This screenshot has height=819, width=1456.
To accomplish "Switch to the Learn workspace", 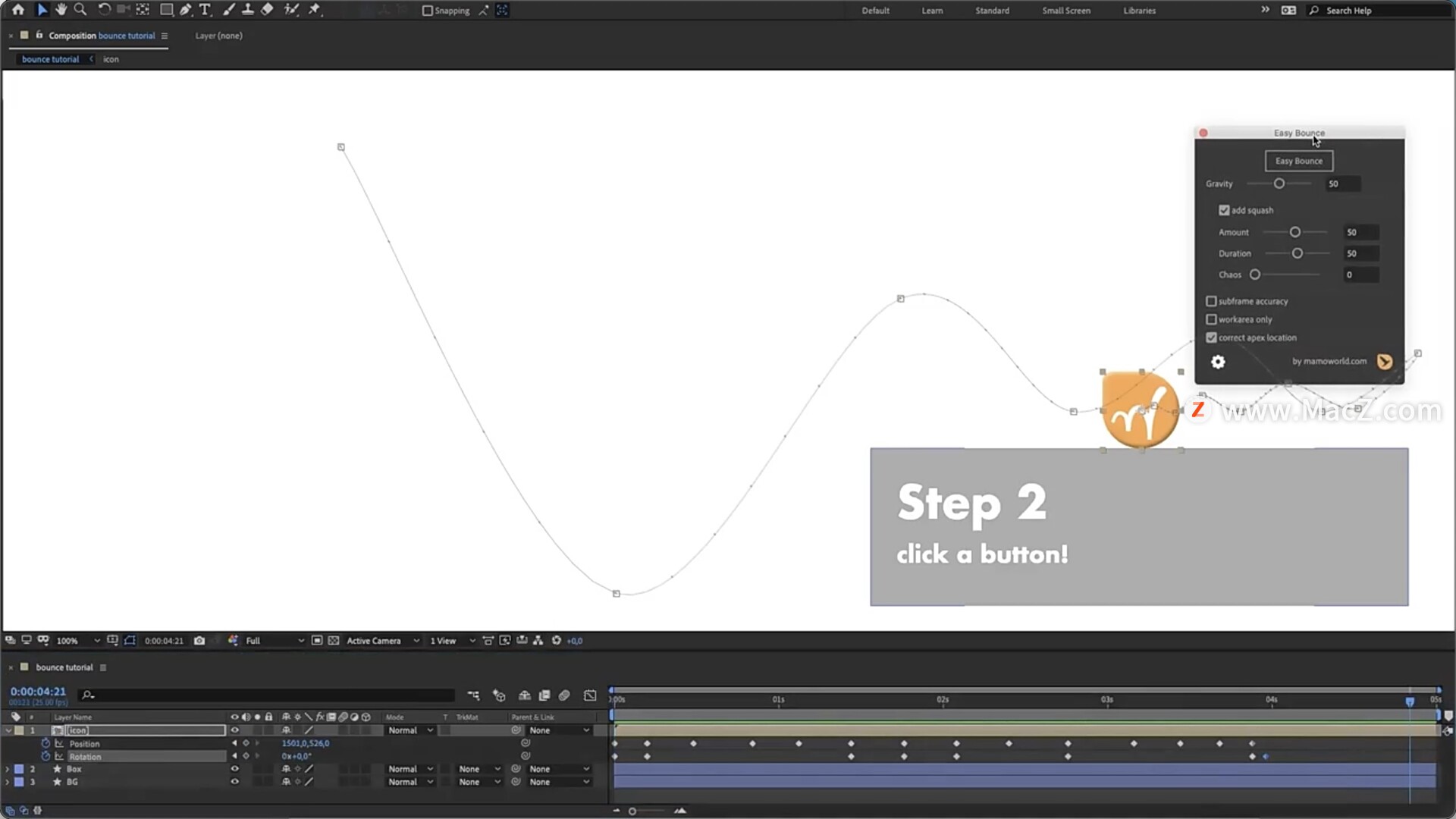I will click(x=932, y=11).
